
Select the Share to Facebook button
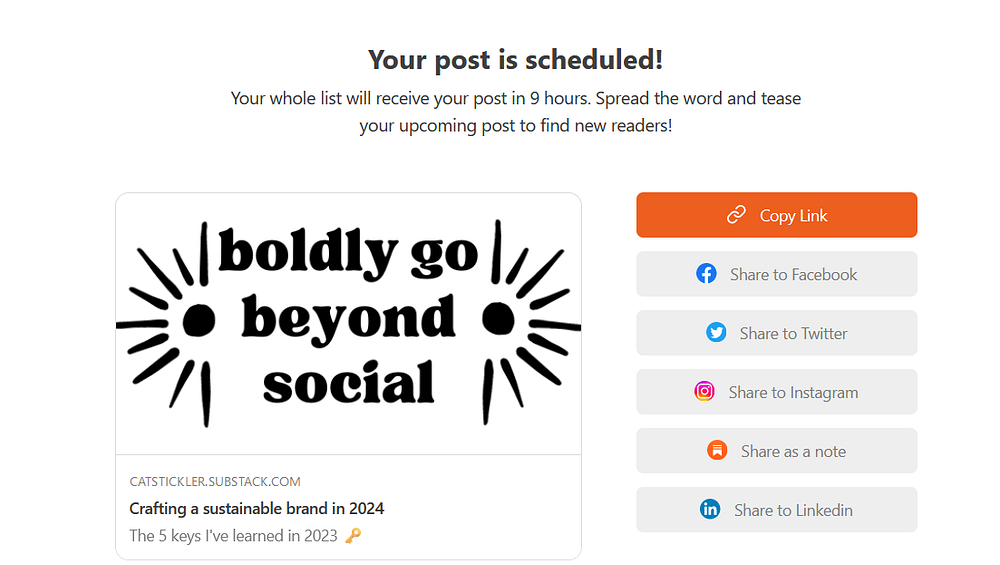(x=777, y=274)
